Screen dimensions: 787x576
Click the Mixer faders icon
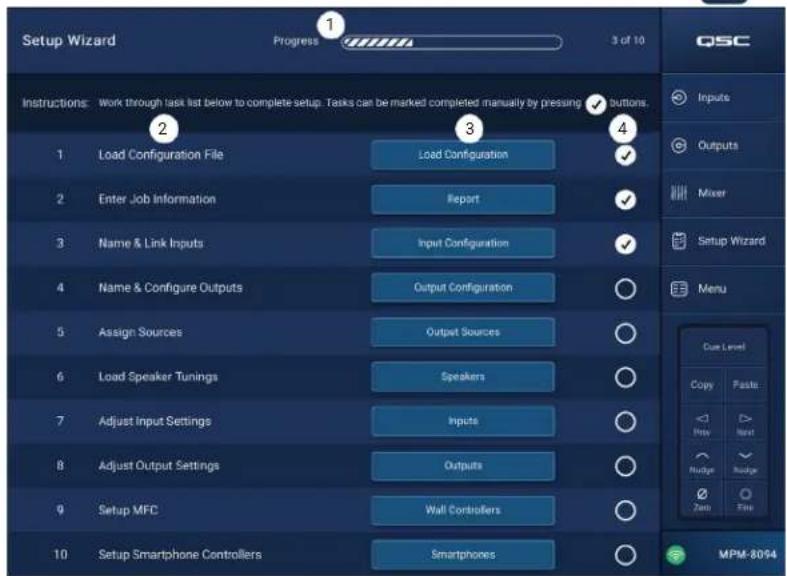click(679, 193)
